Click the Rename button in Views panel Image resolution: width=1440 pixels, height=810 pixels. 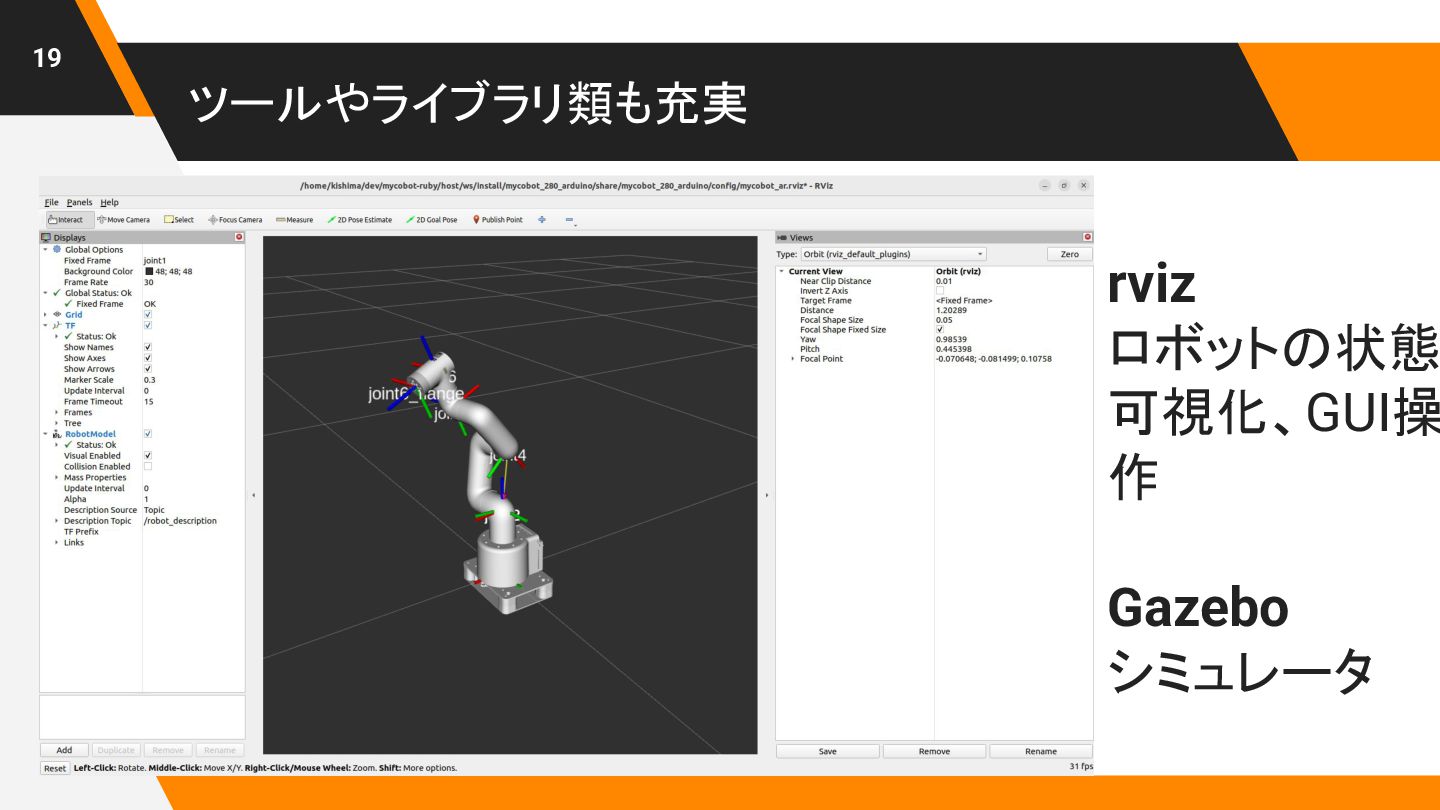(x=1041, y=751)
